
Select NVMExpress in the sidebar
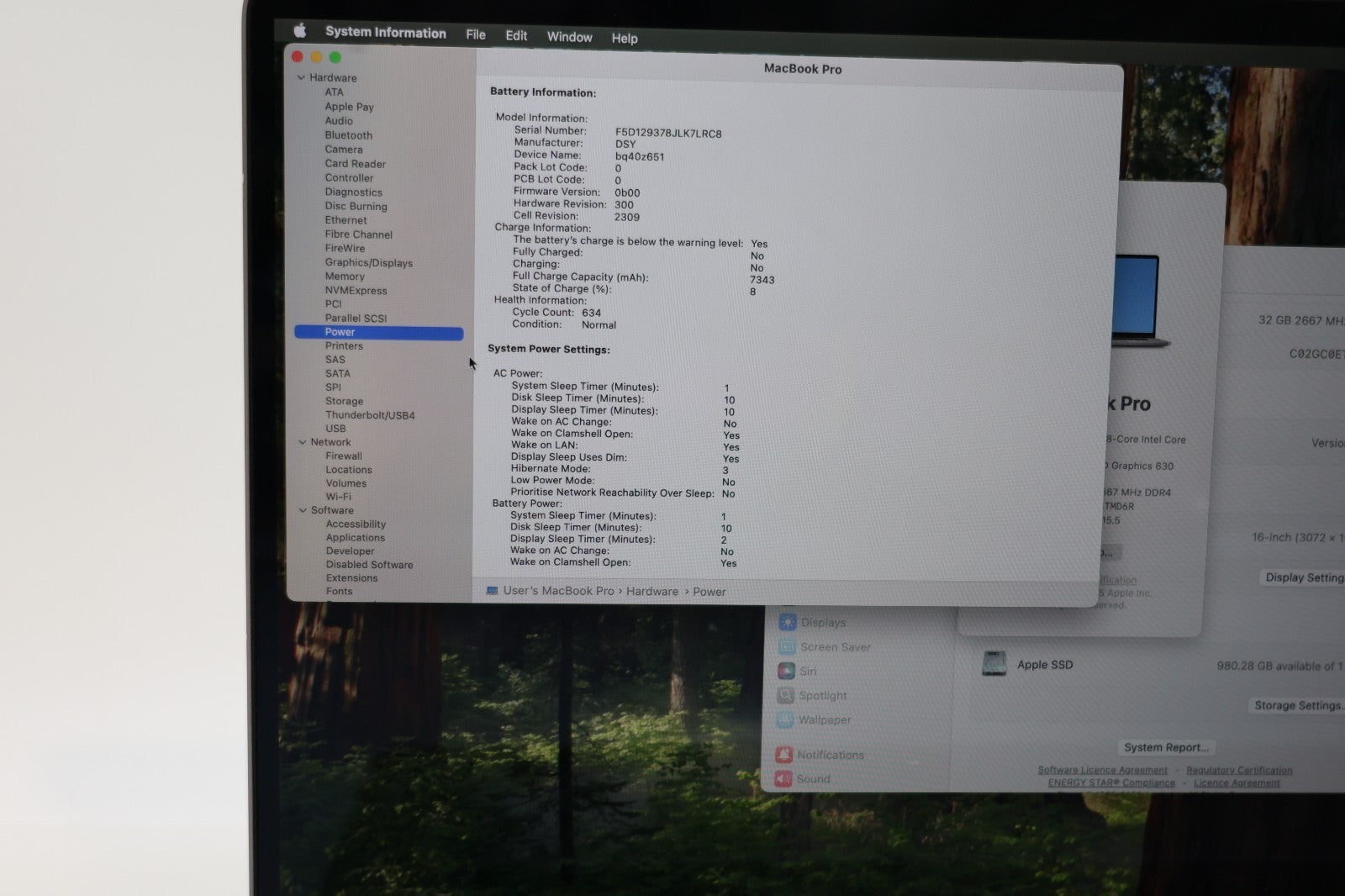pyautogui.click(x=356, y=291)
